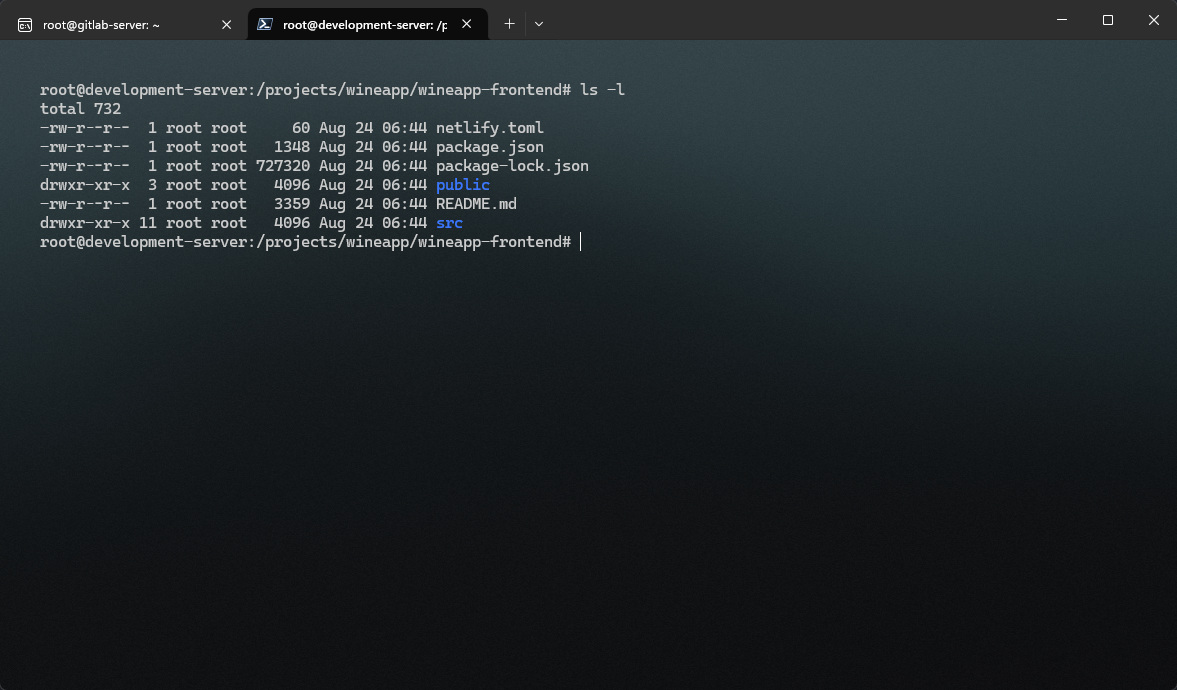The width and height of the screenshot is (1177, 690).
Task: Click the PowerShell icon on the development-server tab
Action: point(265,25)
